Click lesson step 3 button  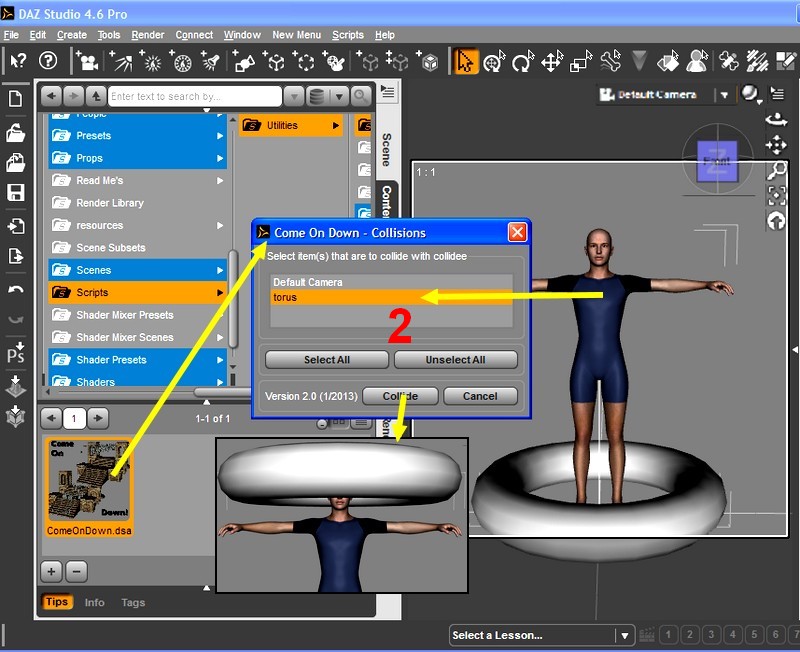(711, 635)
